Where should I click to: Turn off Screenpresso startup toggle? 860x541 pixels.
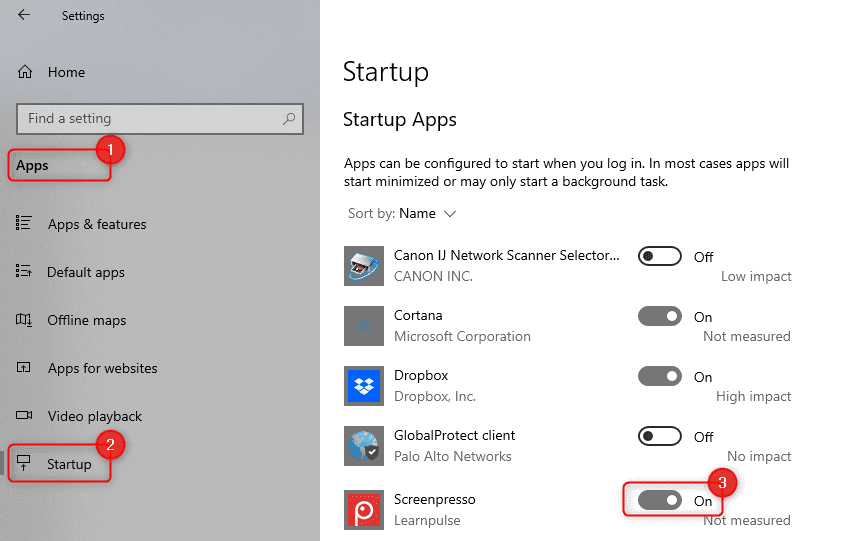659,500
